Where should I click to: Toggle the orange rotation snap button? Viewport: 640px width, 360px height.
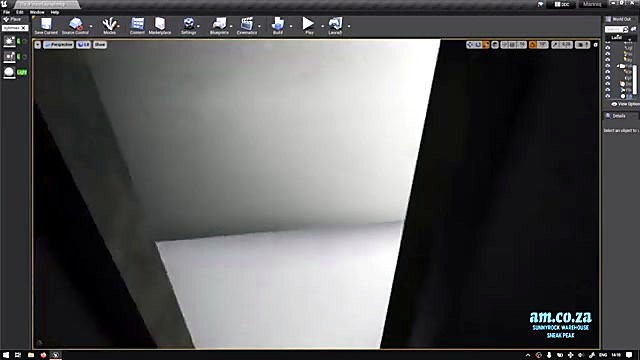[x=533, y=45]
